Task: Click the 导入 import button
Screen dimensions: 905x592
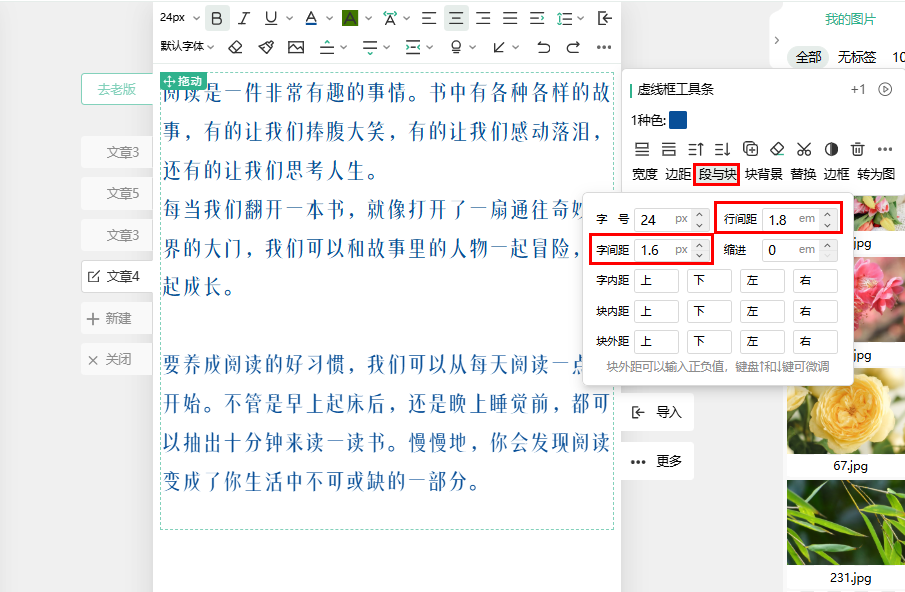Action: tap(657, 412)
